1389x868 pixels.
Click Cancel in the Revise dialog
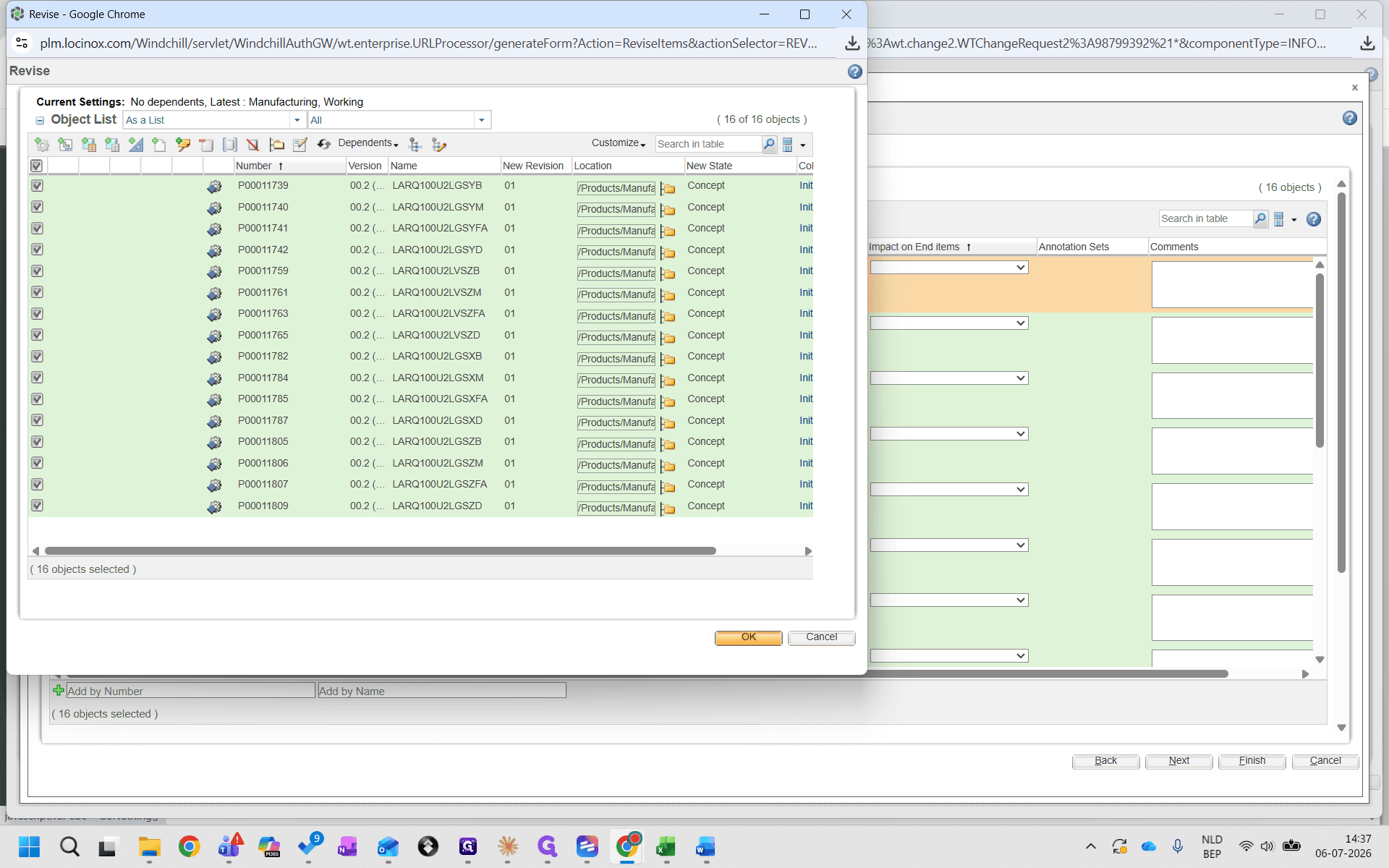(x=822, y=637)
